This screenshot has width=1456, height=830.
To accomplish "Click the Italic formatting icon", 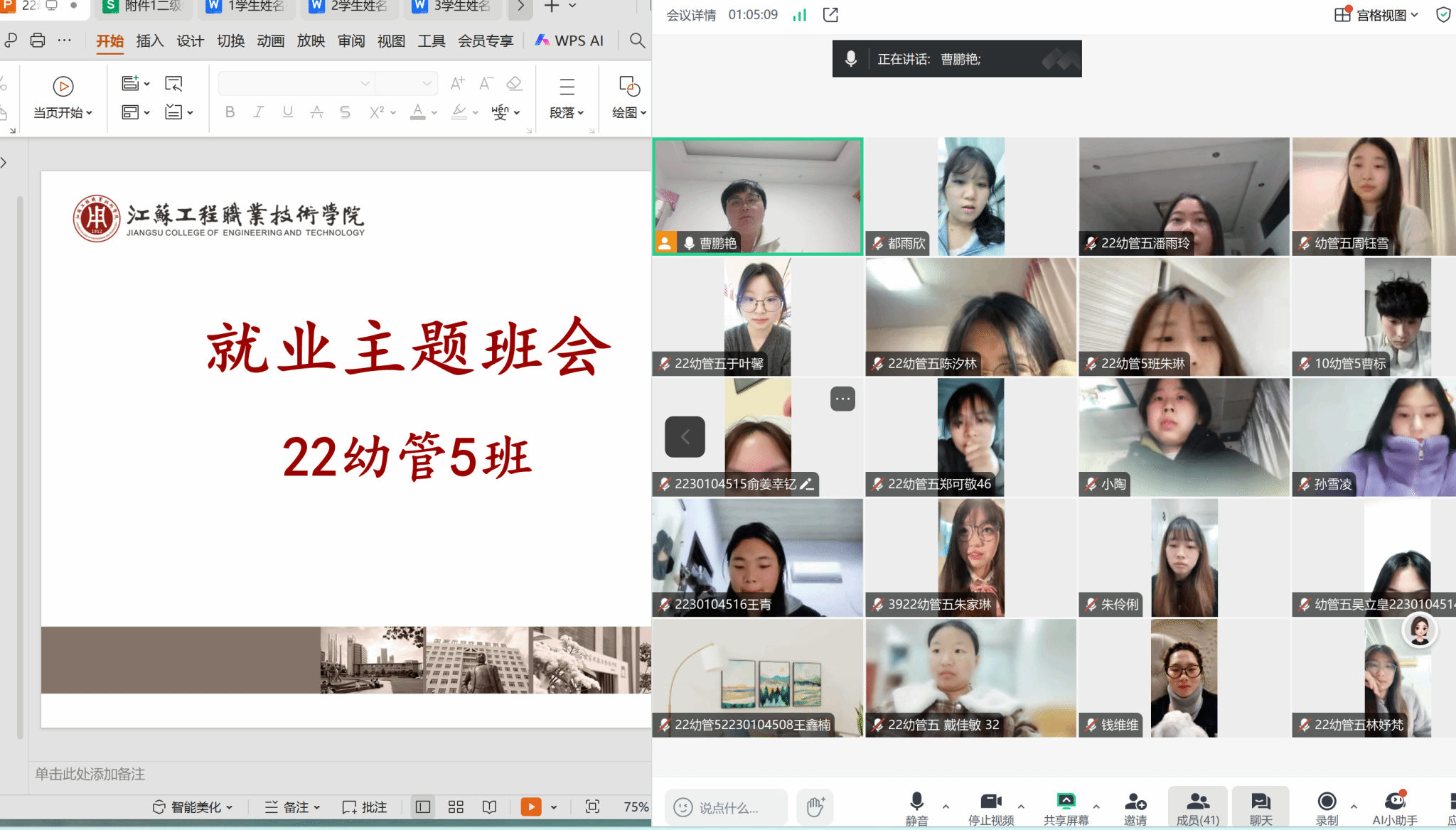I will coord(259,112).
